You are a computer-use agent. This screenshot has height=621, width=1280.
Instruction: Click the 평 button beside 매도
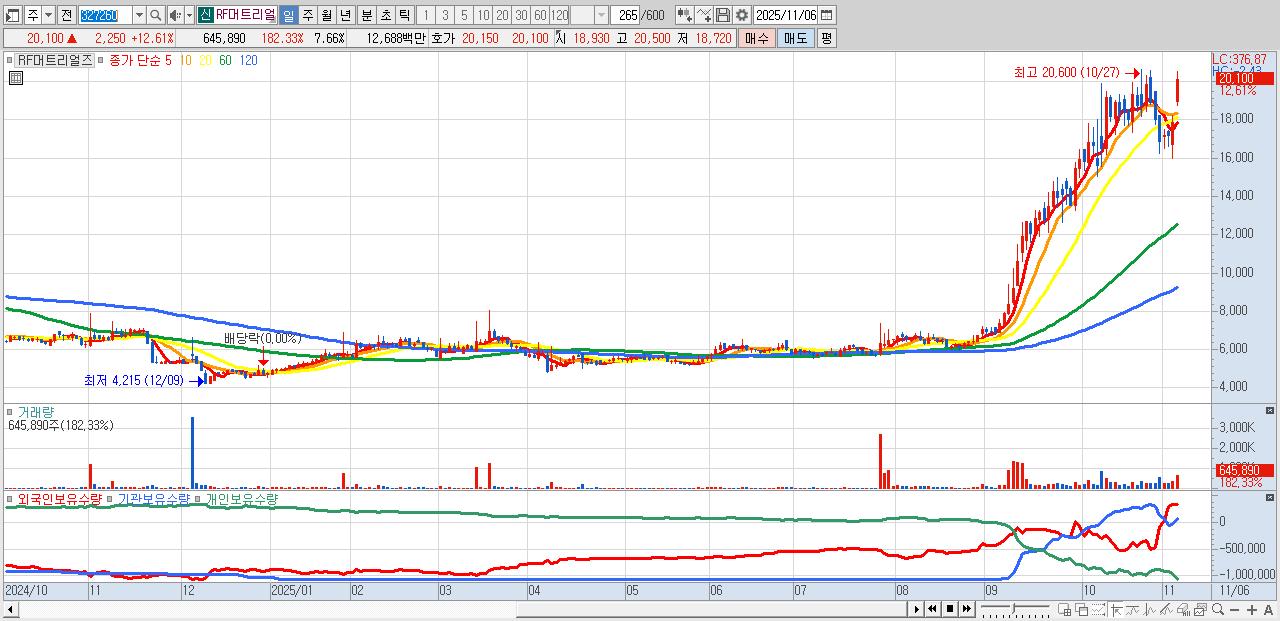tap(826, 38)
